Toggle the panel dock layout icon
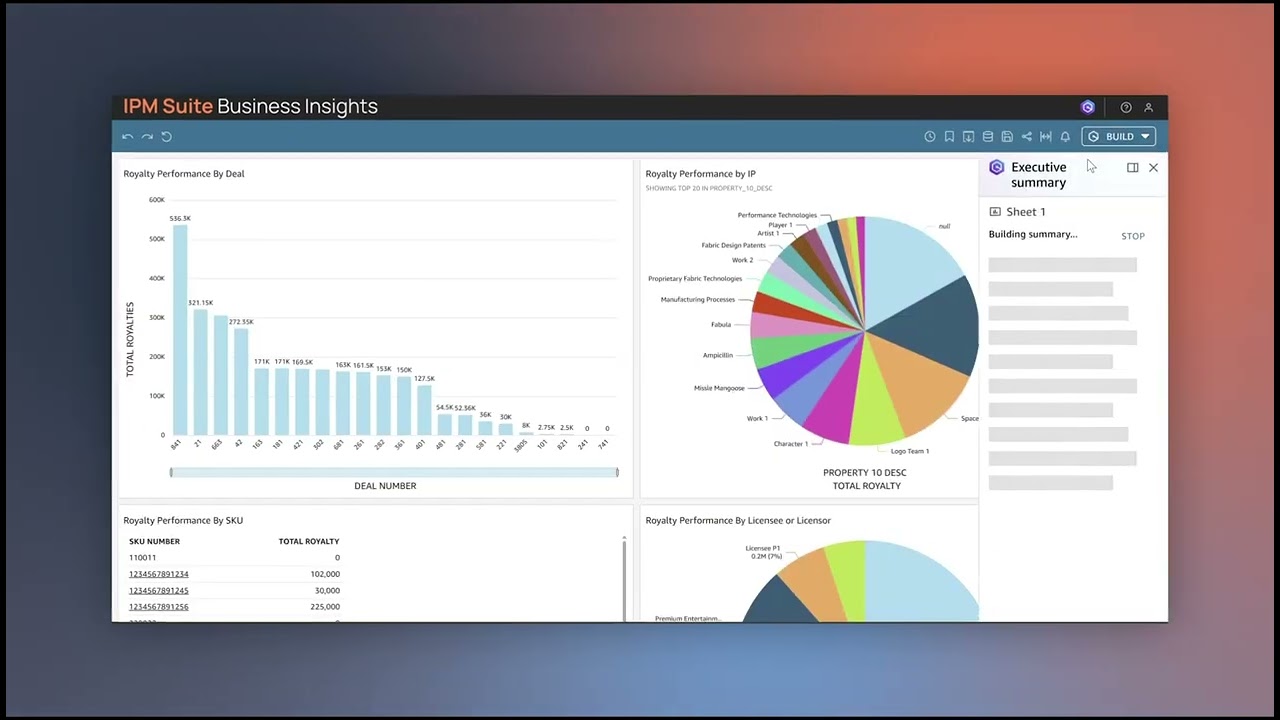This screenshot has width=1280, height=720. [x=1132, y=168]
